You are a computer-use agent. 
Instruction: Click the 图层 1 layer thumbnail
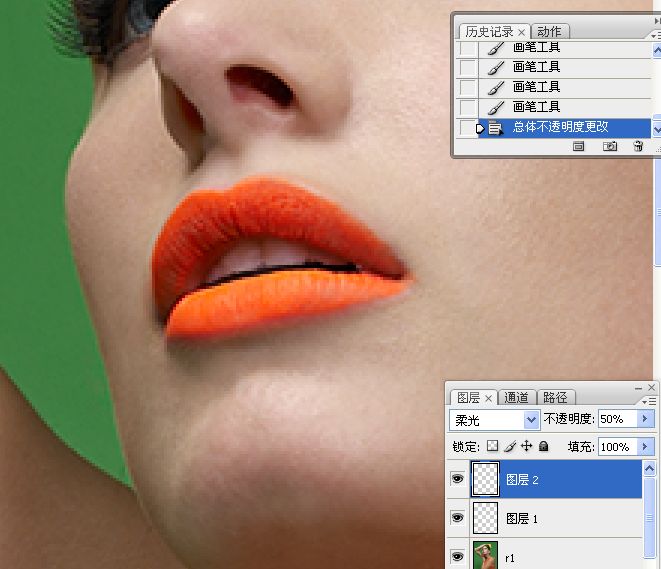(485, 518)
